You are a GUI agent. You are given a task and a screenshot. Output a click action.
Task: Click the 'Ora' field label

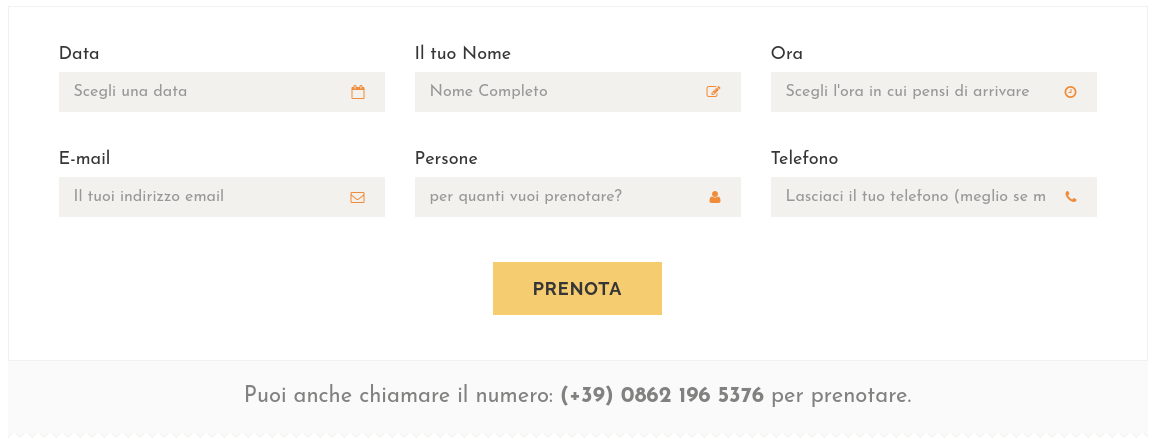(x=786, y=53)
